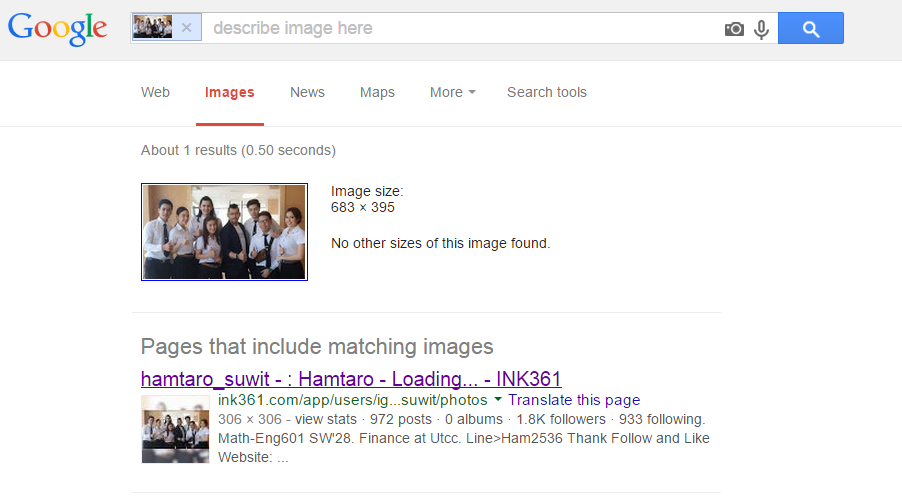
Task: Click '683 × 395' dimensions text
Action: pyautogui.click(x=362, y=208)
